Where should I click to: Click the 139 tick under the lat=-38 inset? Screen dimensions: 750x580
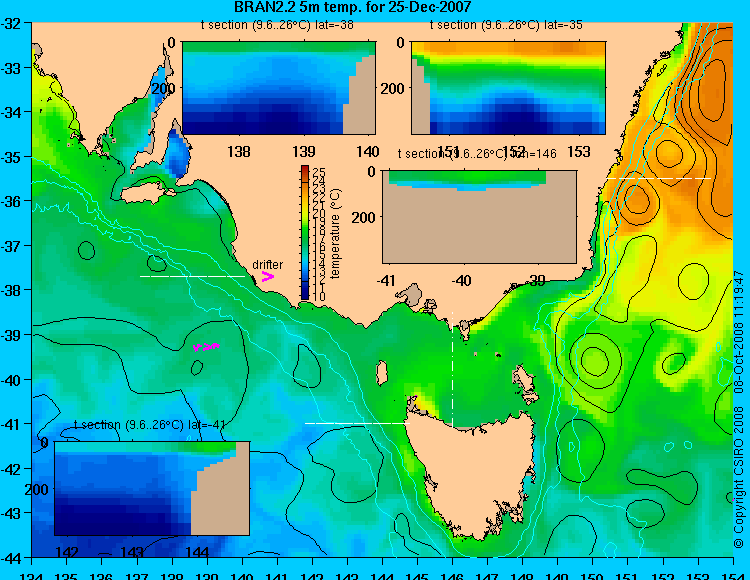tap(304, 152)
